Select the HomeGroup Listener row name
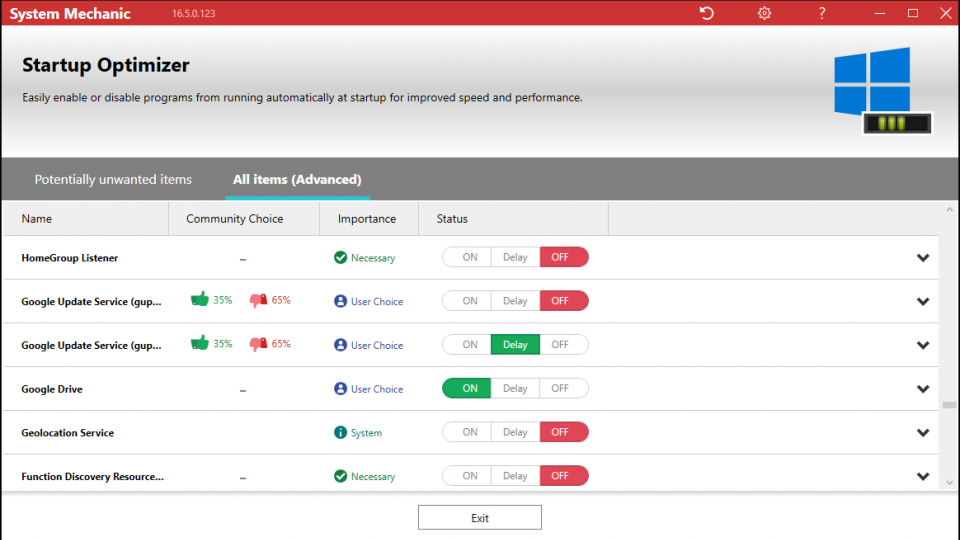 coord(70,258)
